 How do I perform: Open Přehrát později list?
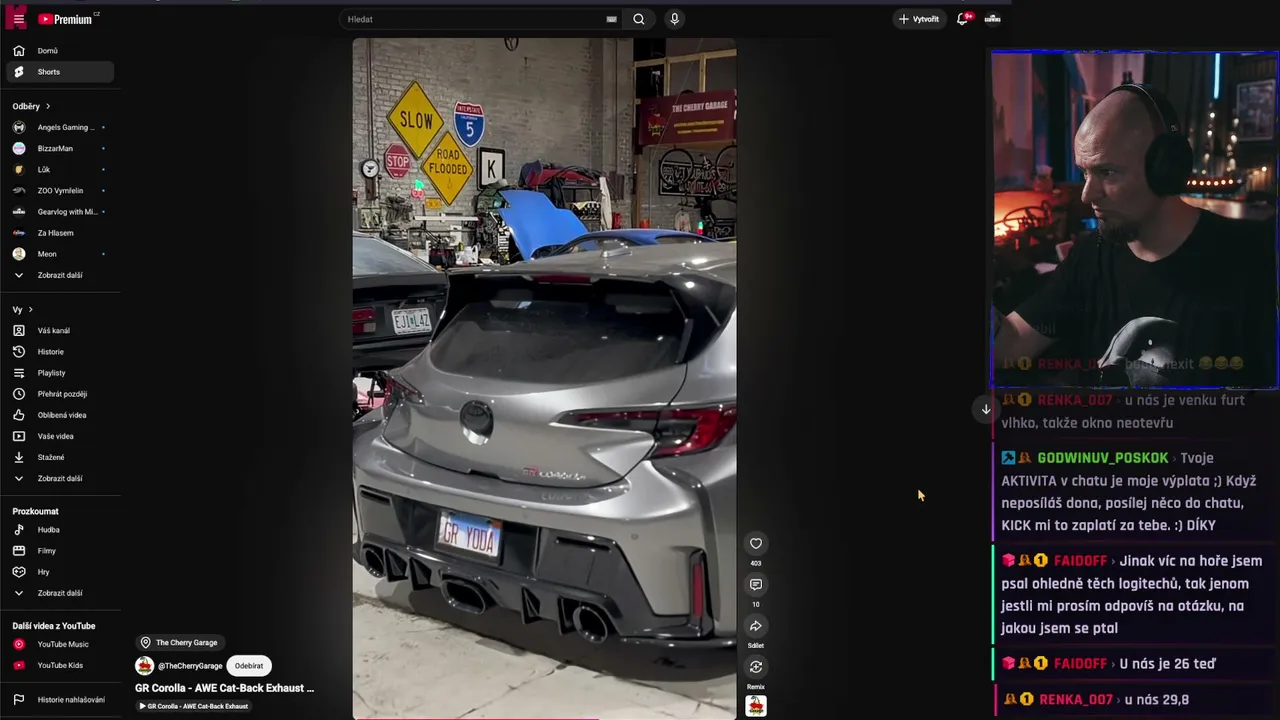click(60, 394)
